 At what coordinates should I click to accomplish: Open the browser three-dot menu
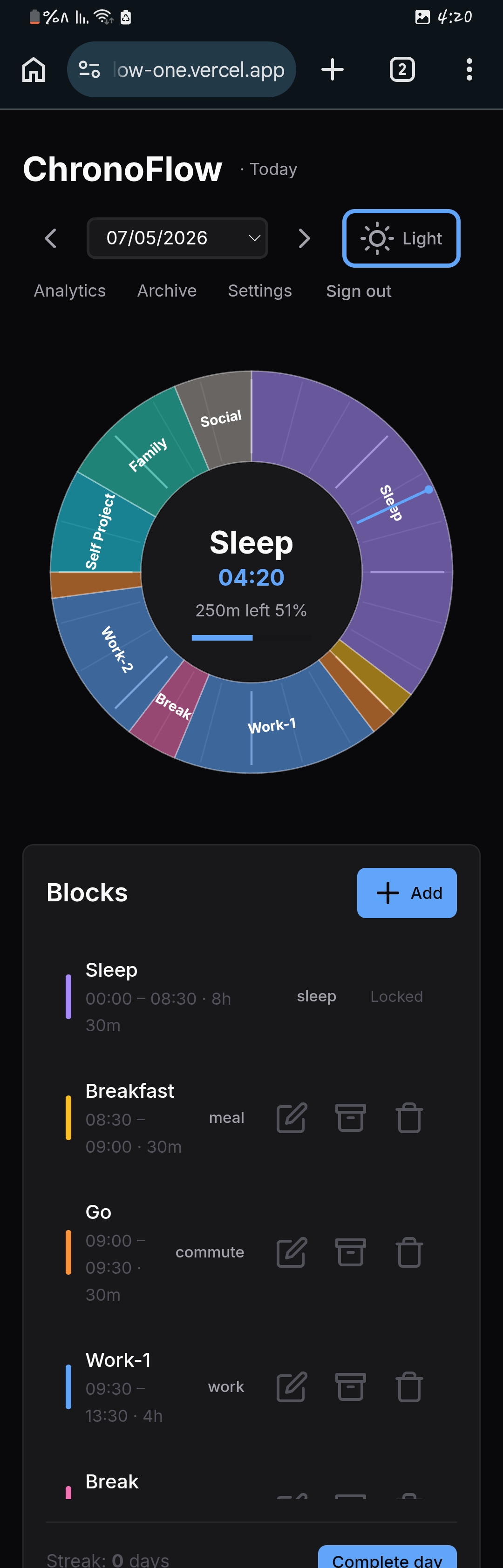[x=469, y=69]
